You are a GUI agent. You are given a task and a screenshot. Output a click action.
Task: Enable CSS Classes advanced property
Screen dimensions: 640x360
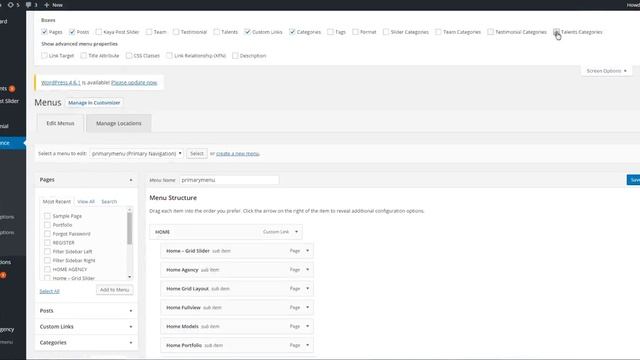pyautogui.click(x=129, y=56)
